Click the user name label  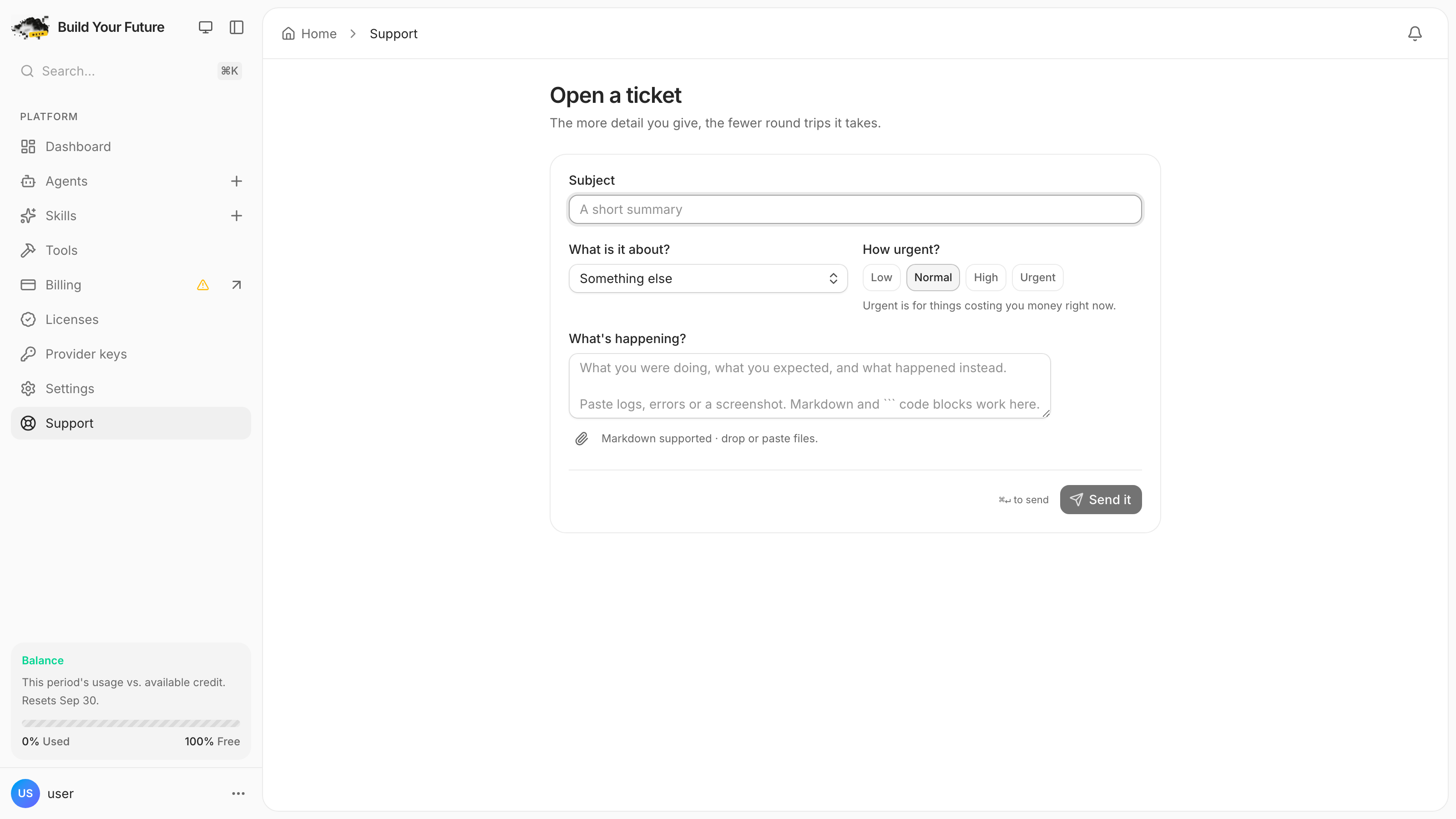pyautogui.click(x=61, y=794)
